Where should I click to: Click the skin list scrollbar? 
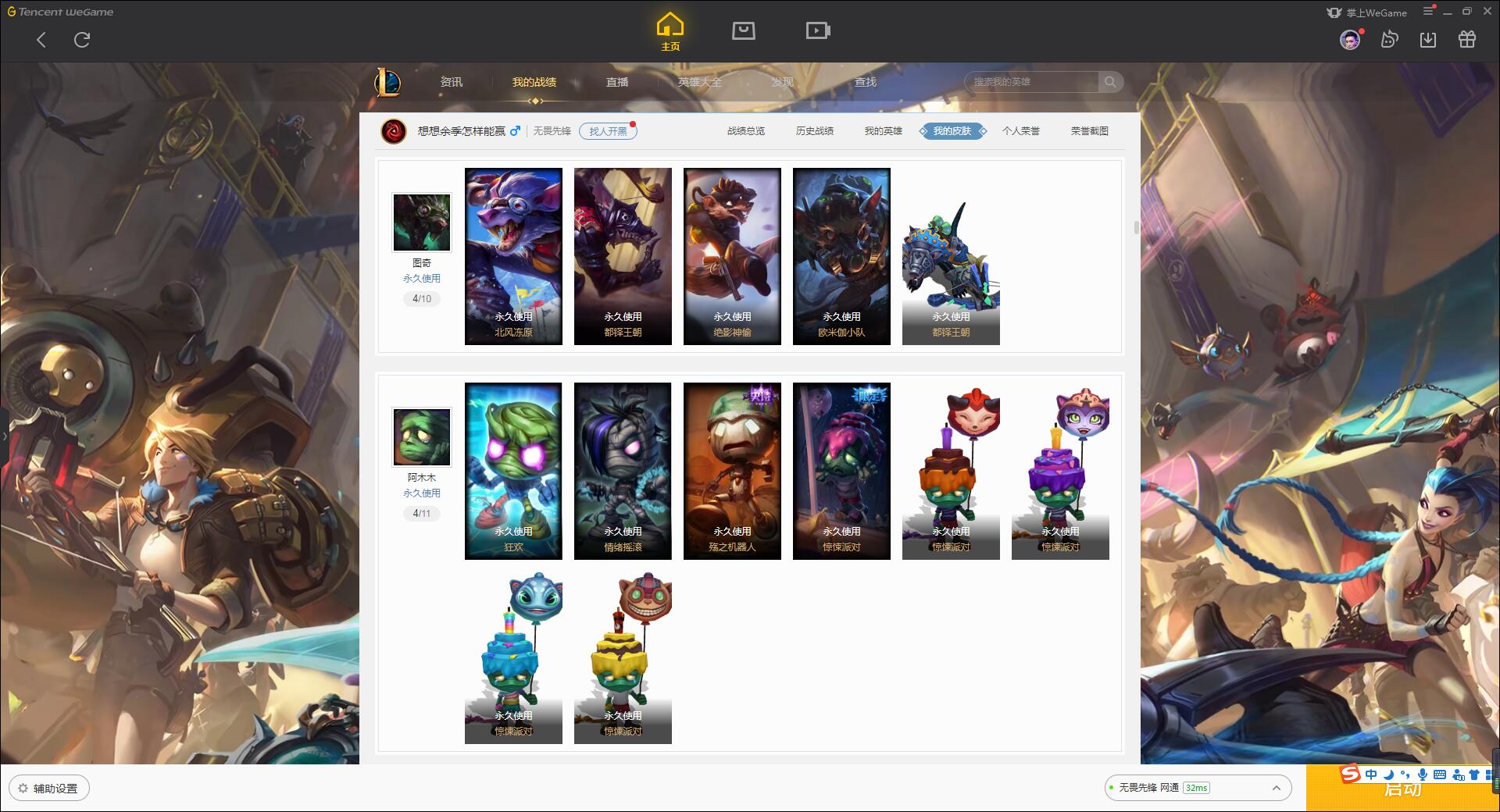coord(1136,227)
